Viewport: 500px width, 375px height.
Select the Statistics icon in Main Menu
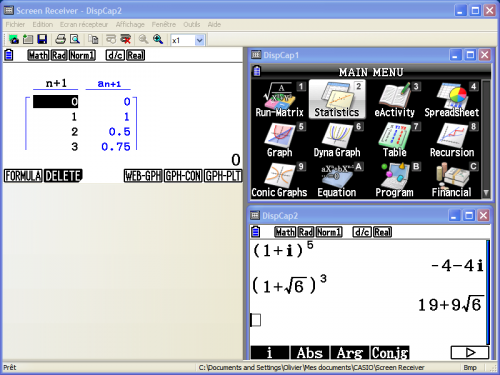tap(337, 99)
